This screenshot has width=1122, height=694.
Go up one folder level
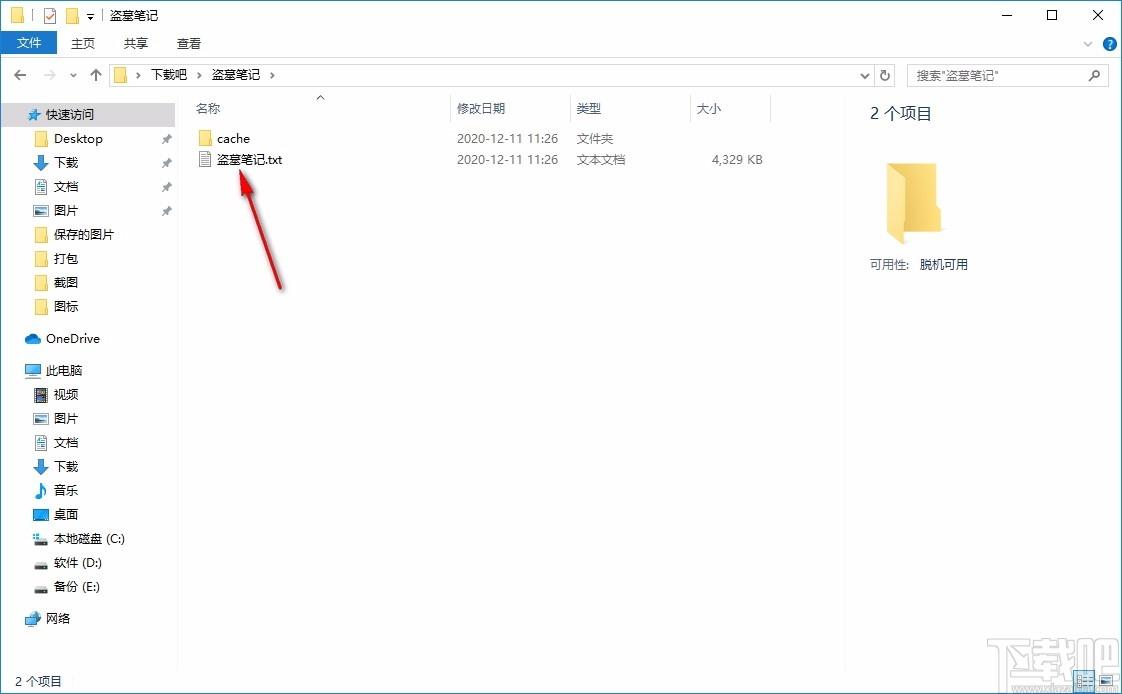tap(96, 75)
